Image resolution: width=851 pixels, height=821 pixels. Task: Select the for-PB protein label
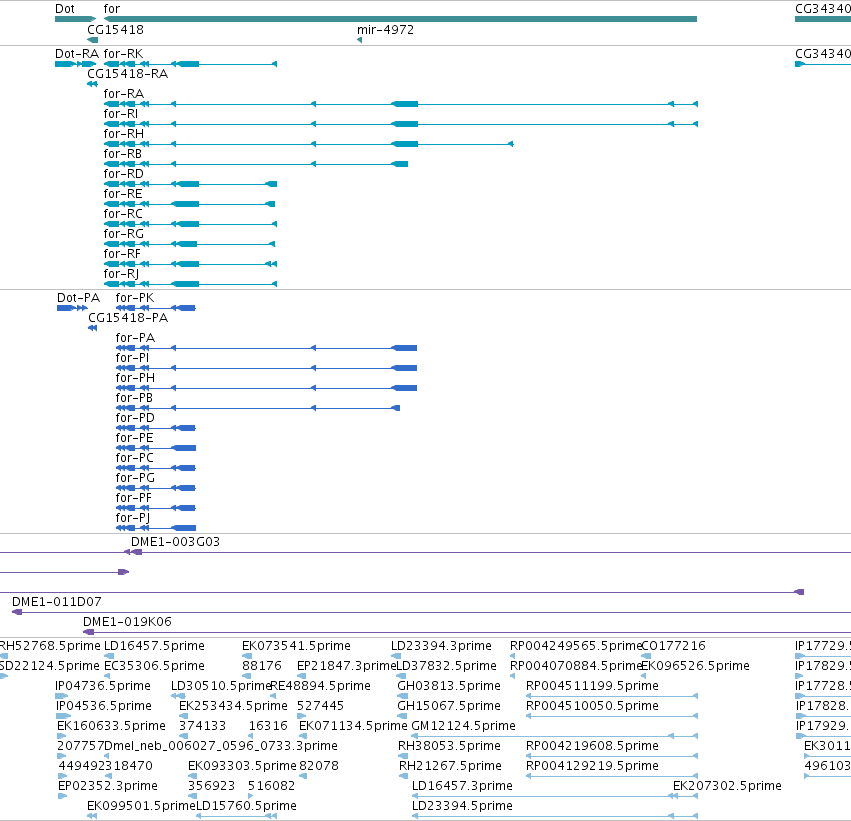pyautogui.click(x=134, y=398)
